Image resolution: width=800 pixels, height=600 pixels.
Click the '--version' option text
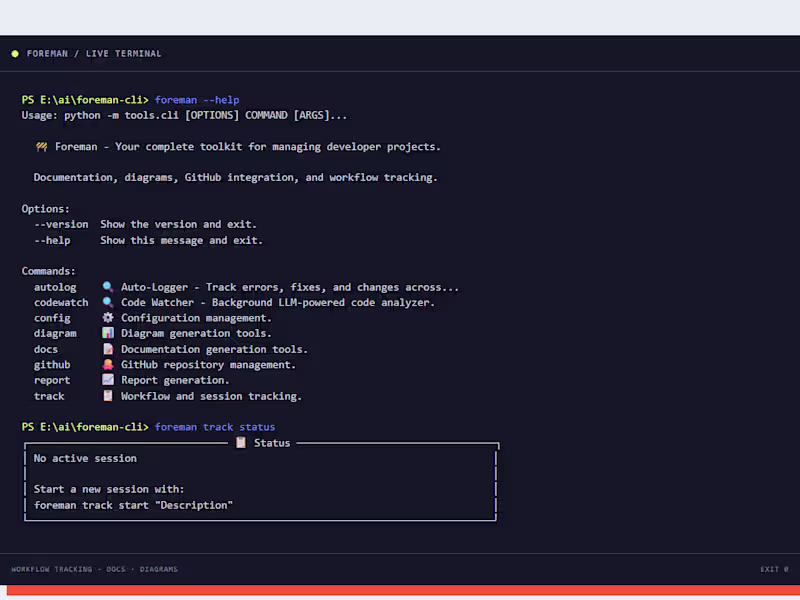pos(61,224)
